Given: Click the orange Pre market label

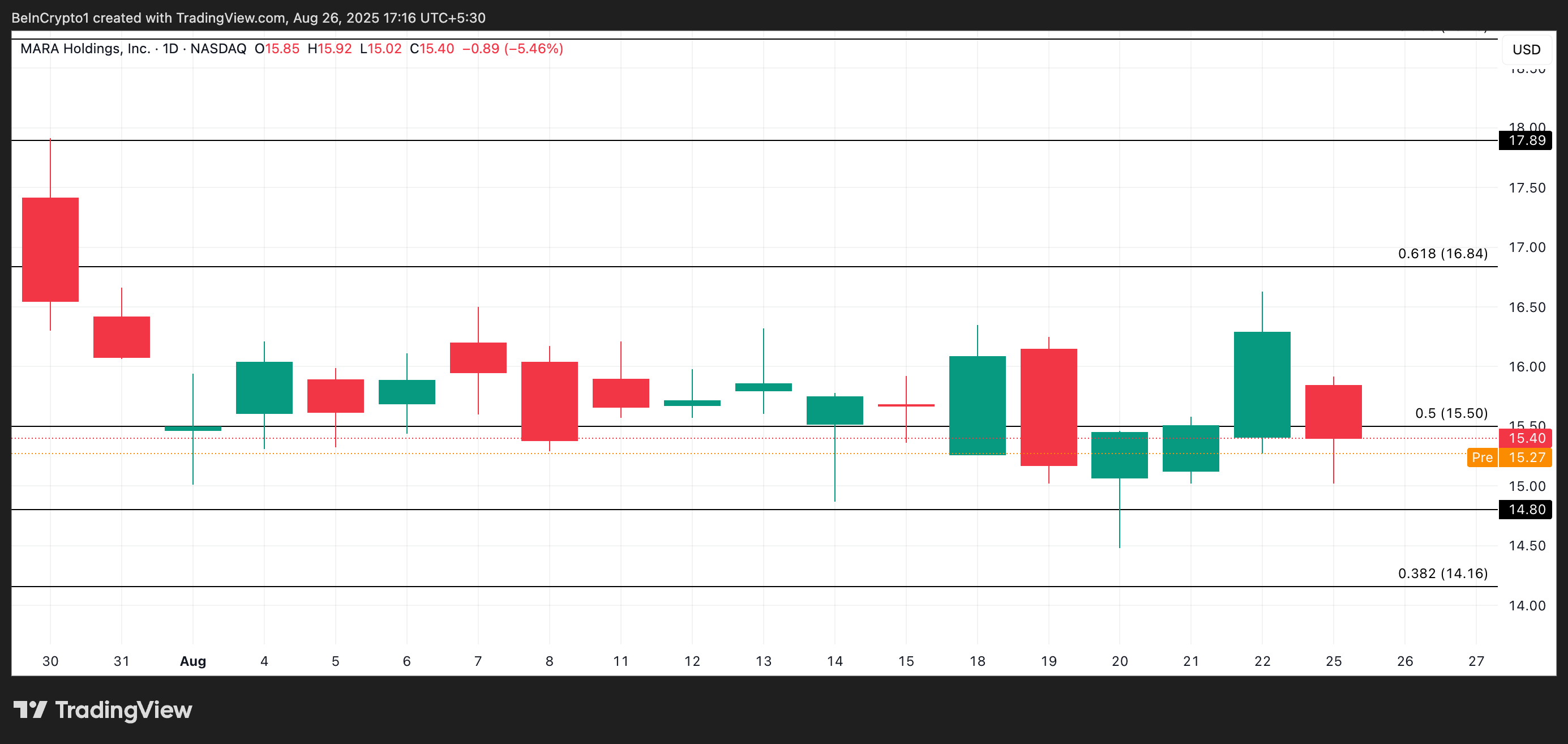Looking at the screenshot, I should point(1481,457).
